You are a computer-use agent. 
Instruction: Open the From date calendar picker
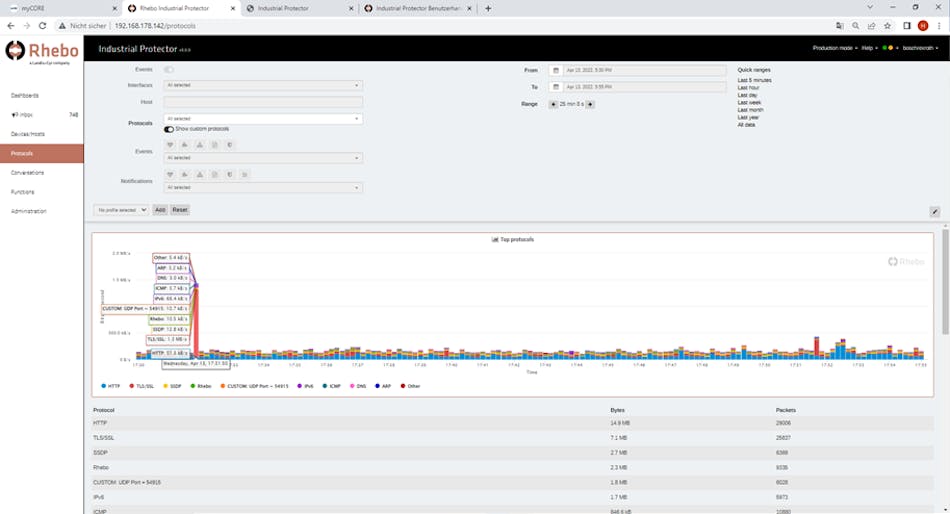(x=556, y=70)
